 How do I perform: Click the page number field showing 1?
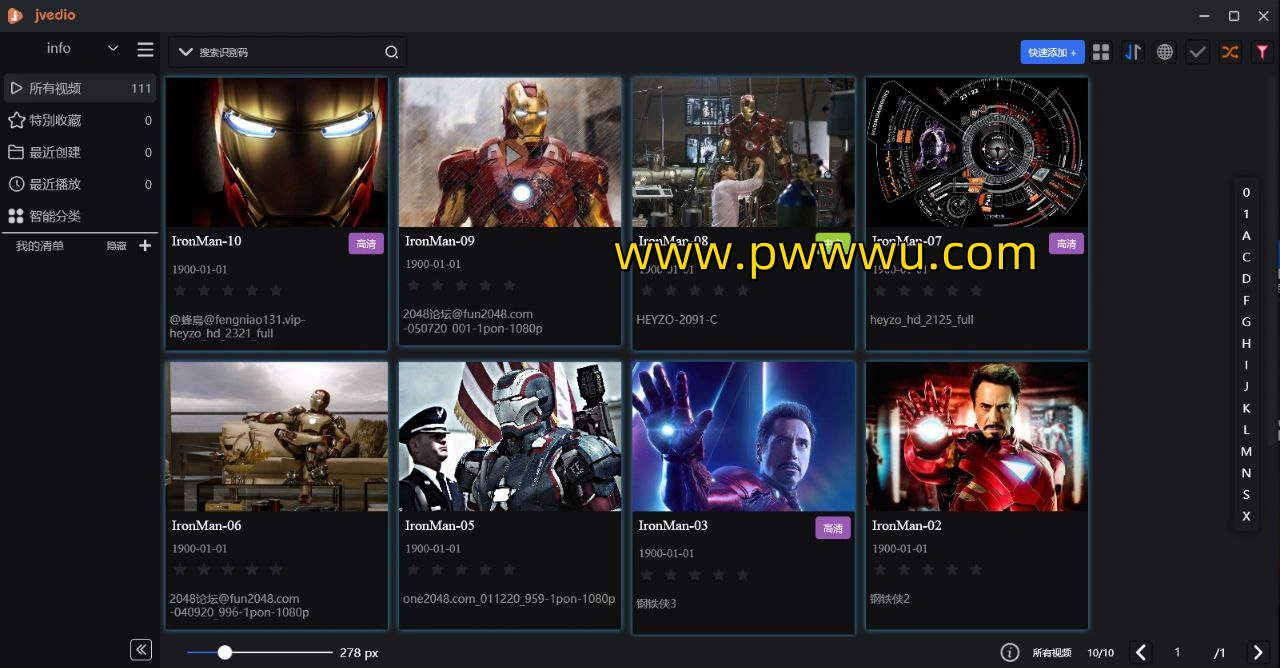tap(1178, 652)
